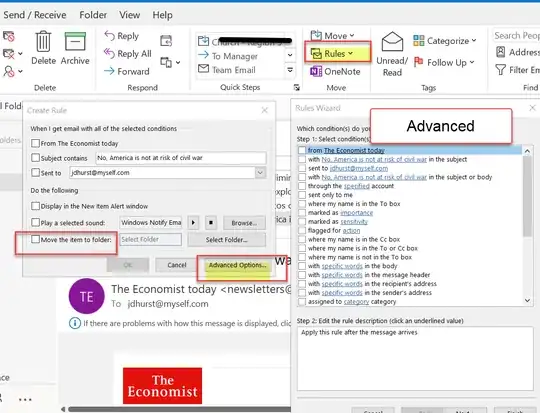Click the Clean Up envelope icon
This screenshot has width=540, height=413.
(x=8, y=54)
